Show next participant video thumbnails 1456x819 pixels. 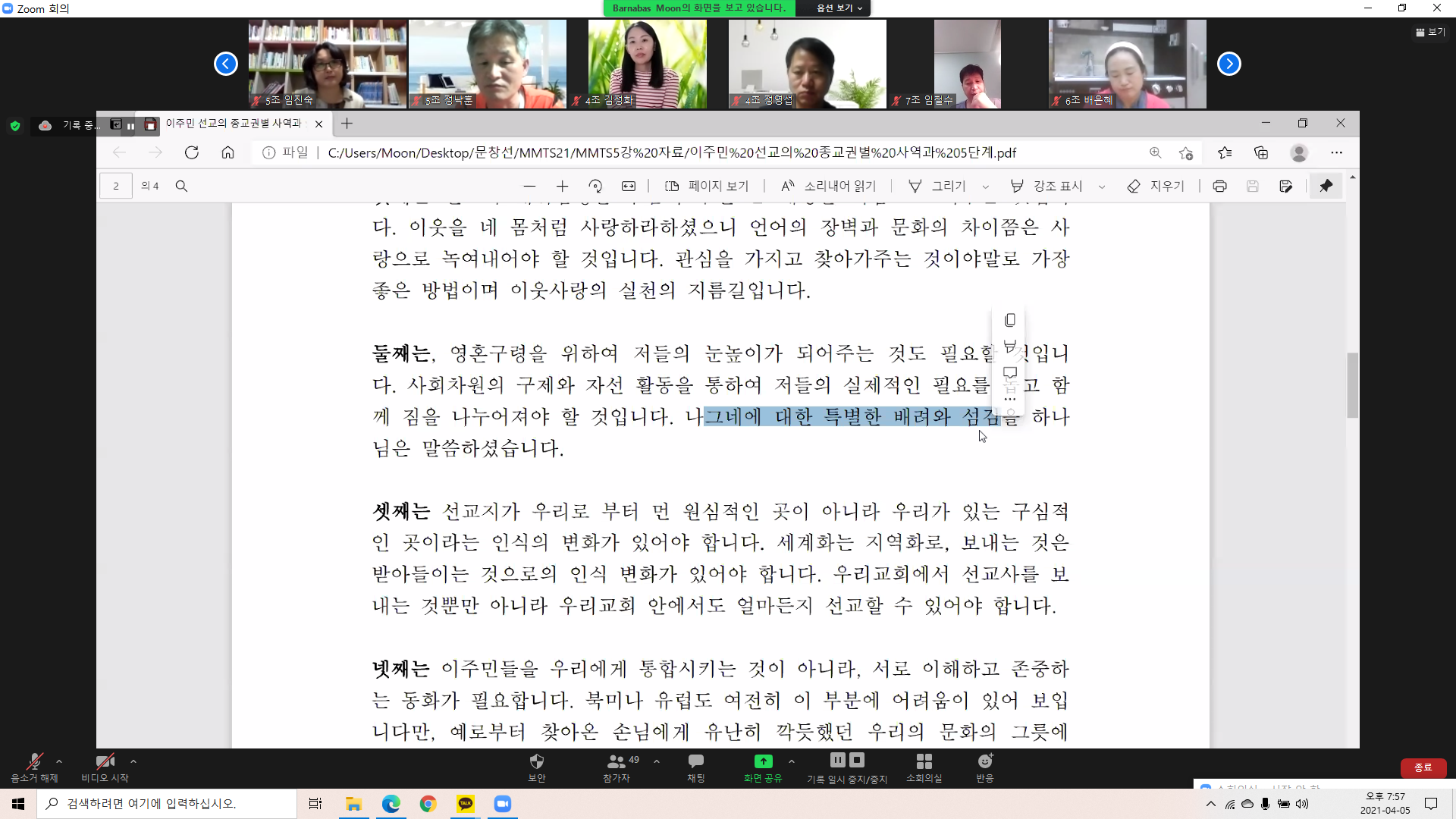tap(1228, 64)
